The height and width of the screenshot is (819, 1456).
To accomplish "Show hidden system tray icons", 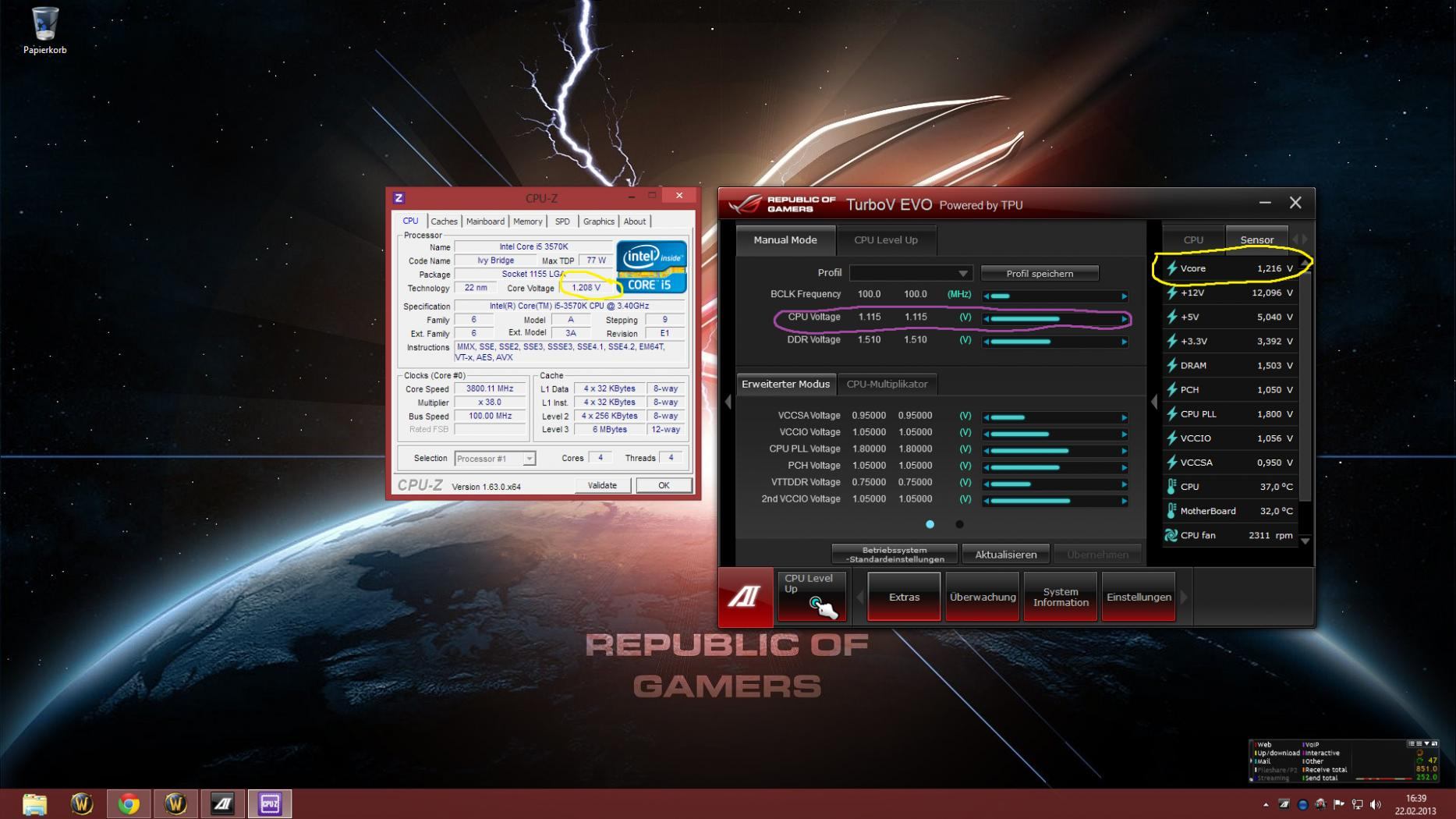I will [1265, 804].
